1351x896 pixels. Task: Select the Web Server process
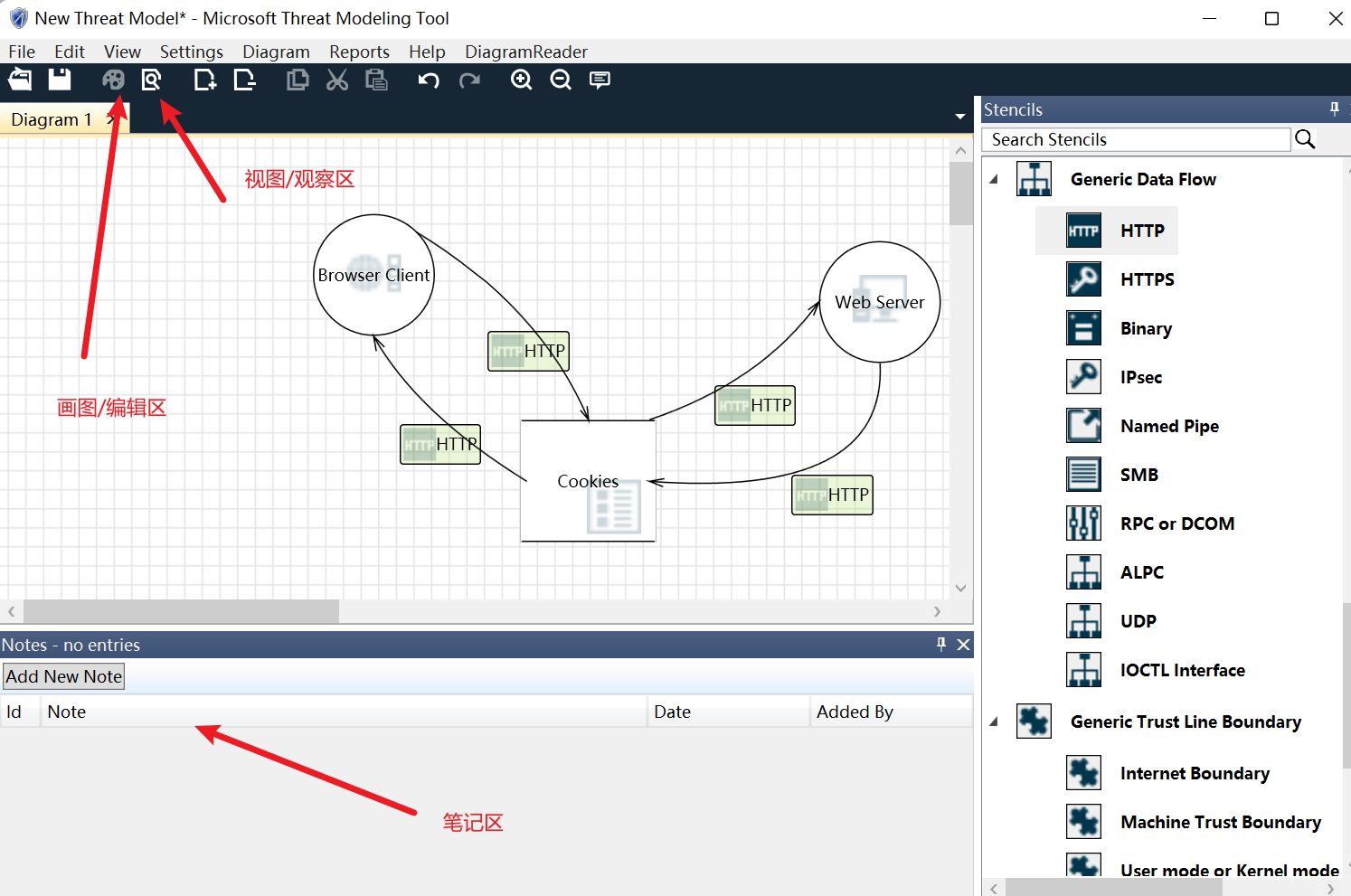[880, 302]
